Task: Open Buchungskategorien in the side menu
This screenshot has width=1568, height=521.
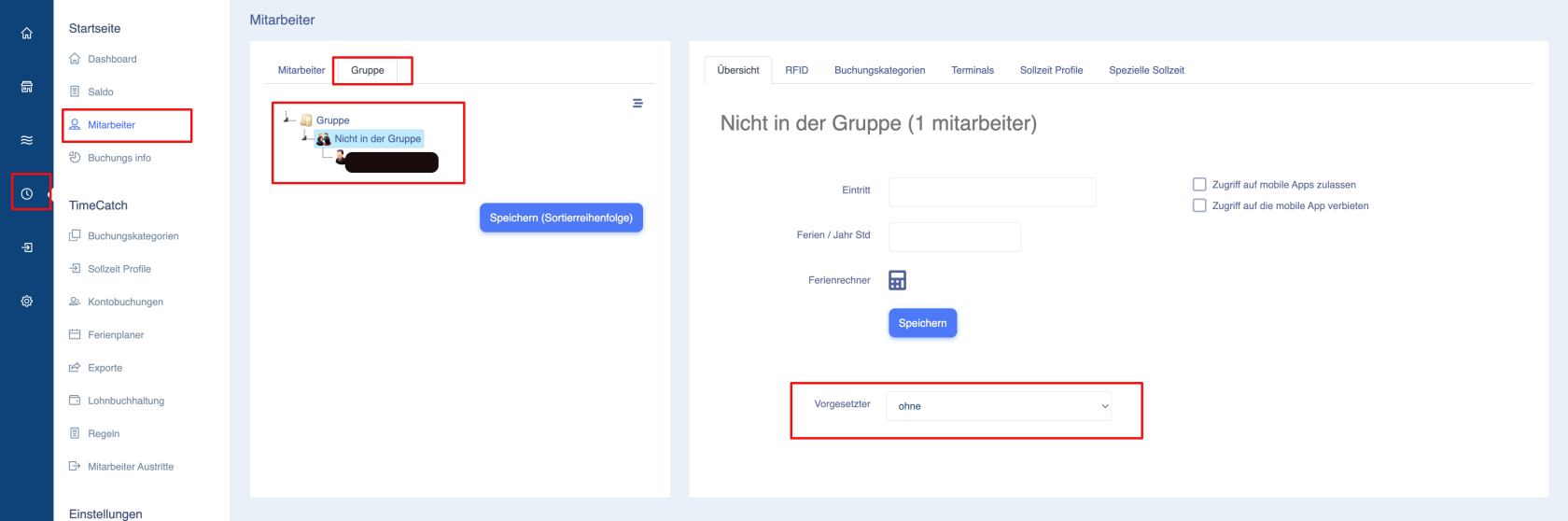Action: pyautogui.click(x=133, y=235)
